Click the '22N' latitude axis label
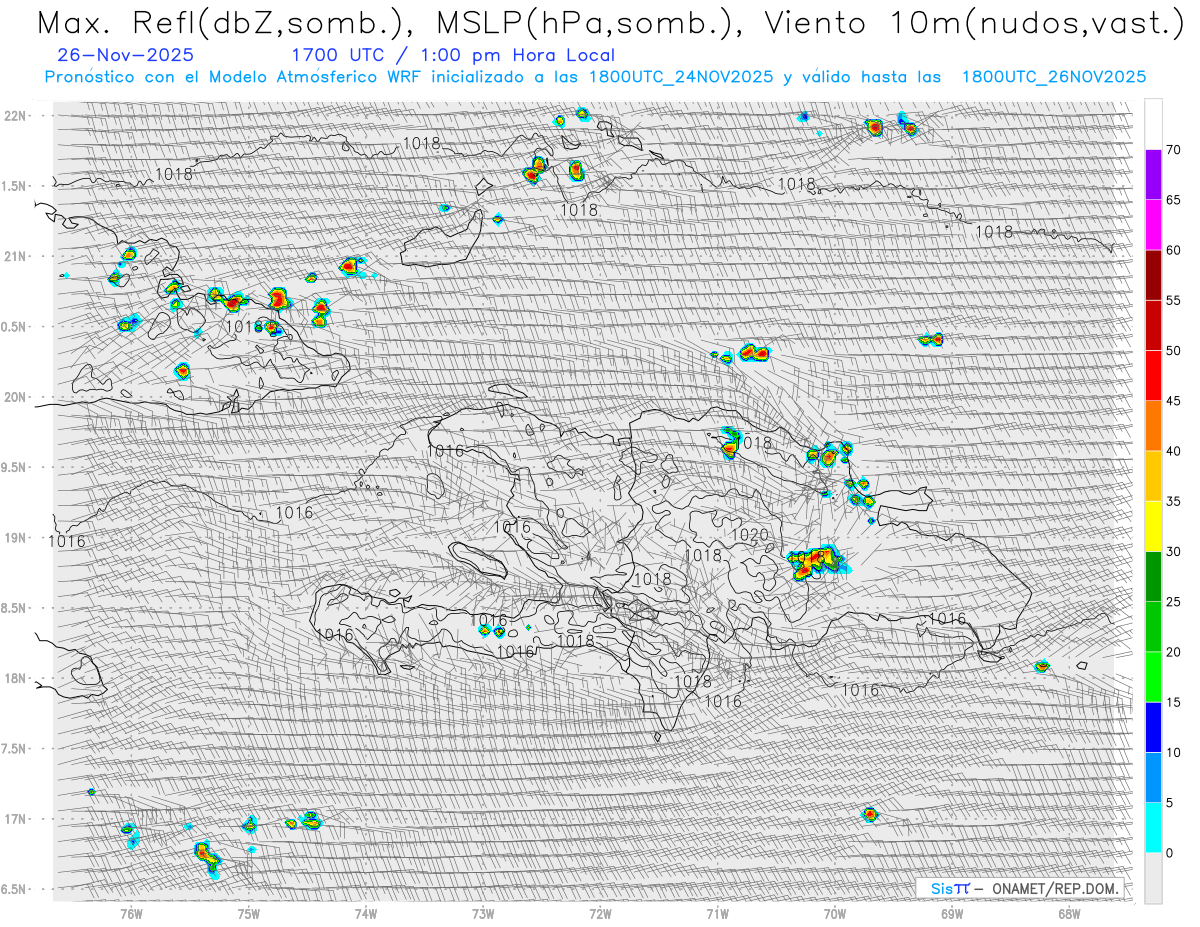 tap(16, 115)
